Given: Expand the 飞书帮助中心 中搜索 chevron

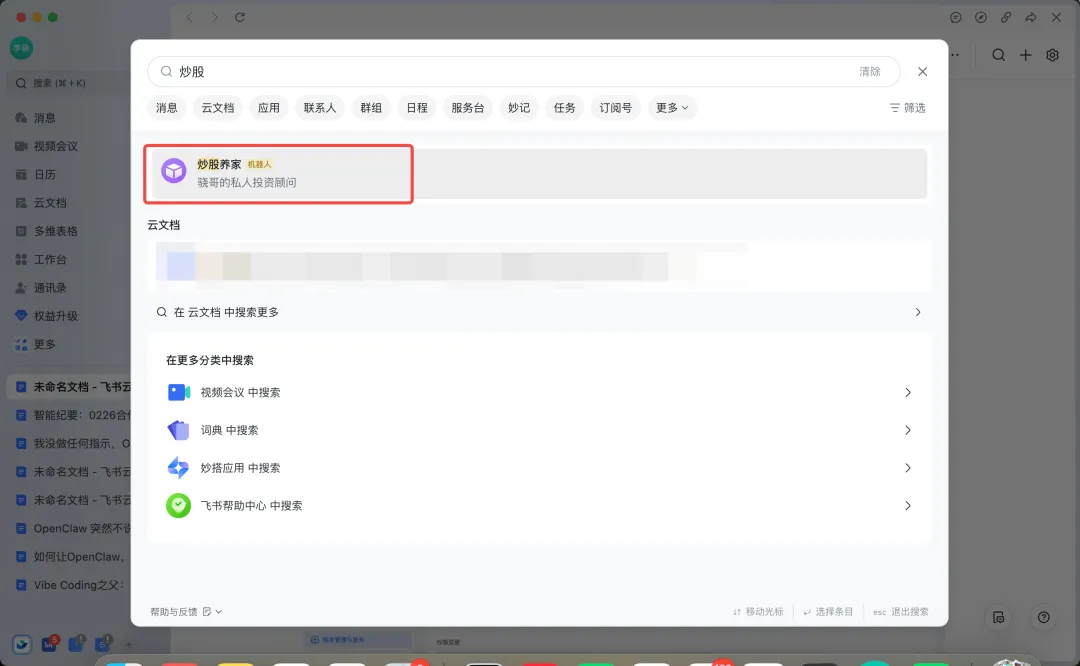Looking at the screenshot, I should 908,506.
